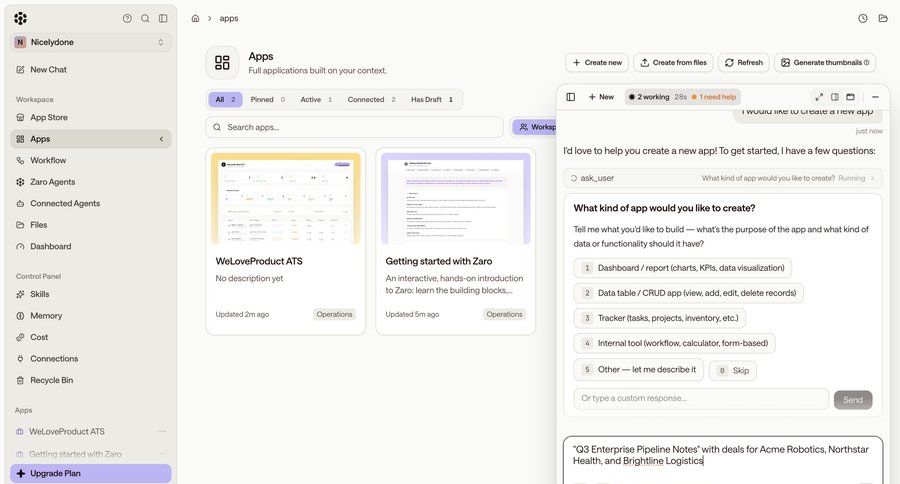Click Create new button
The width and height of the screenshot is (900, 484).
pos(597,63)
